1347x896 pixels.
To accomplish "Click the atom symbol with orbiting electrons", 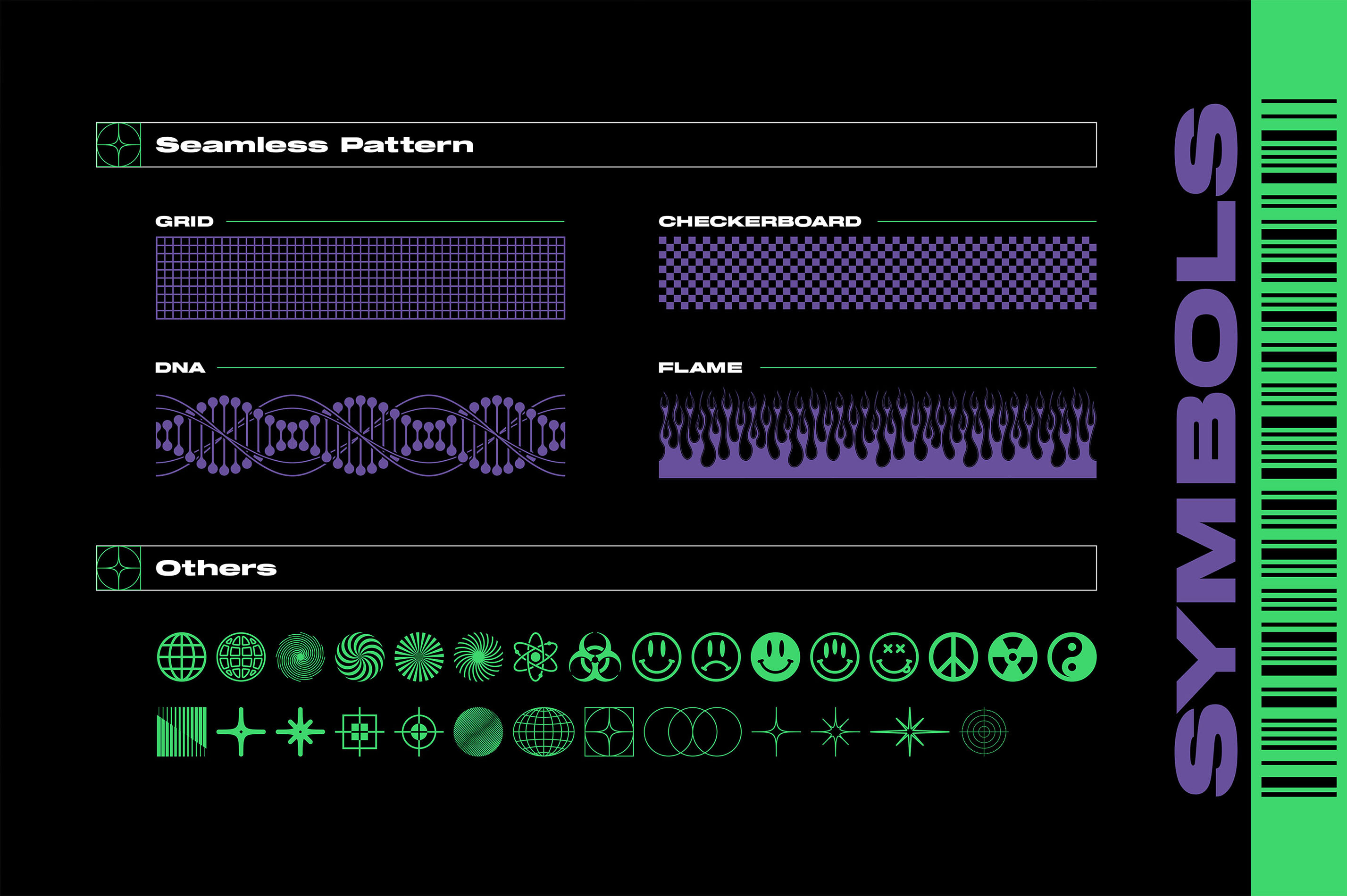I will point(535,656).
